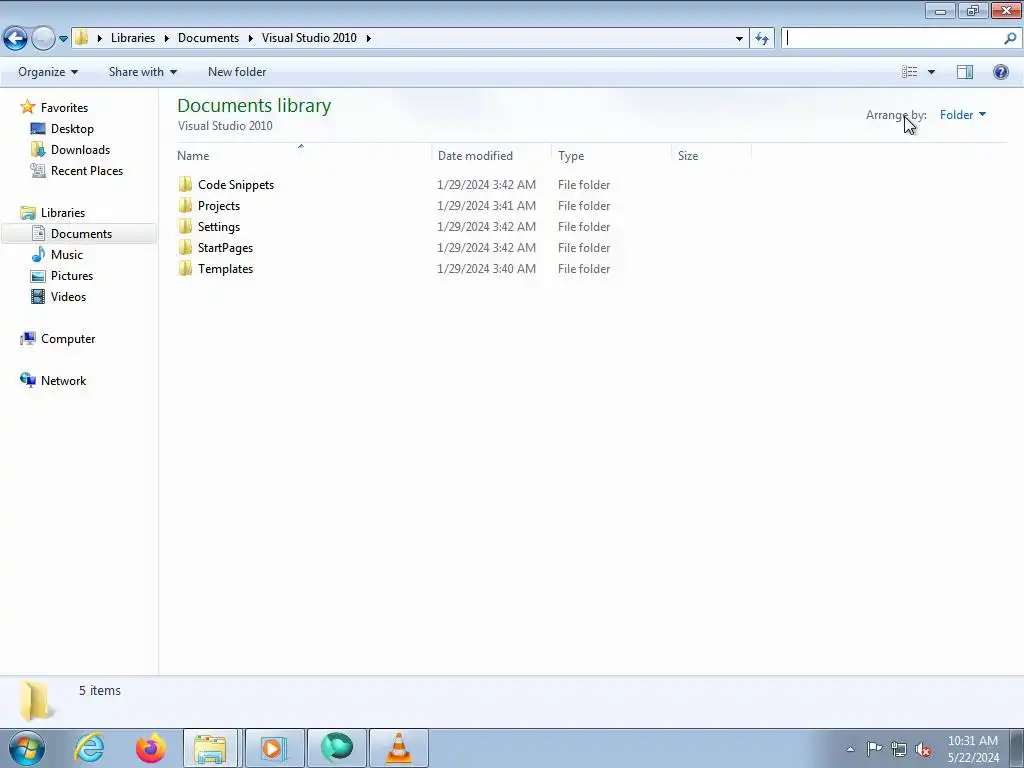Image resolution: width=1024 pixels, height=768 pixels.
Task: Open the address bar history dropdown
Action: click(739, 39)
